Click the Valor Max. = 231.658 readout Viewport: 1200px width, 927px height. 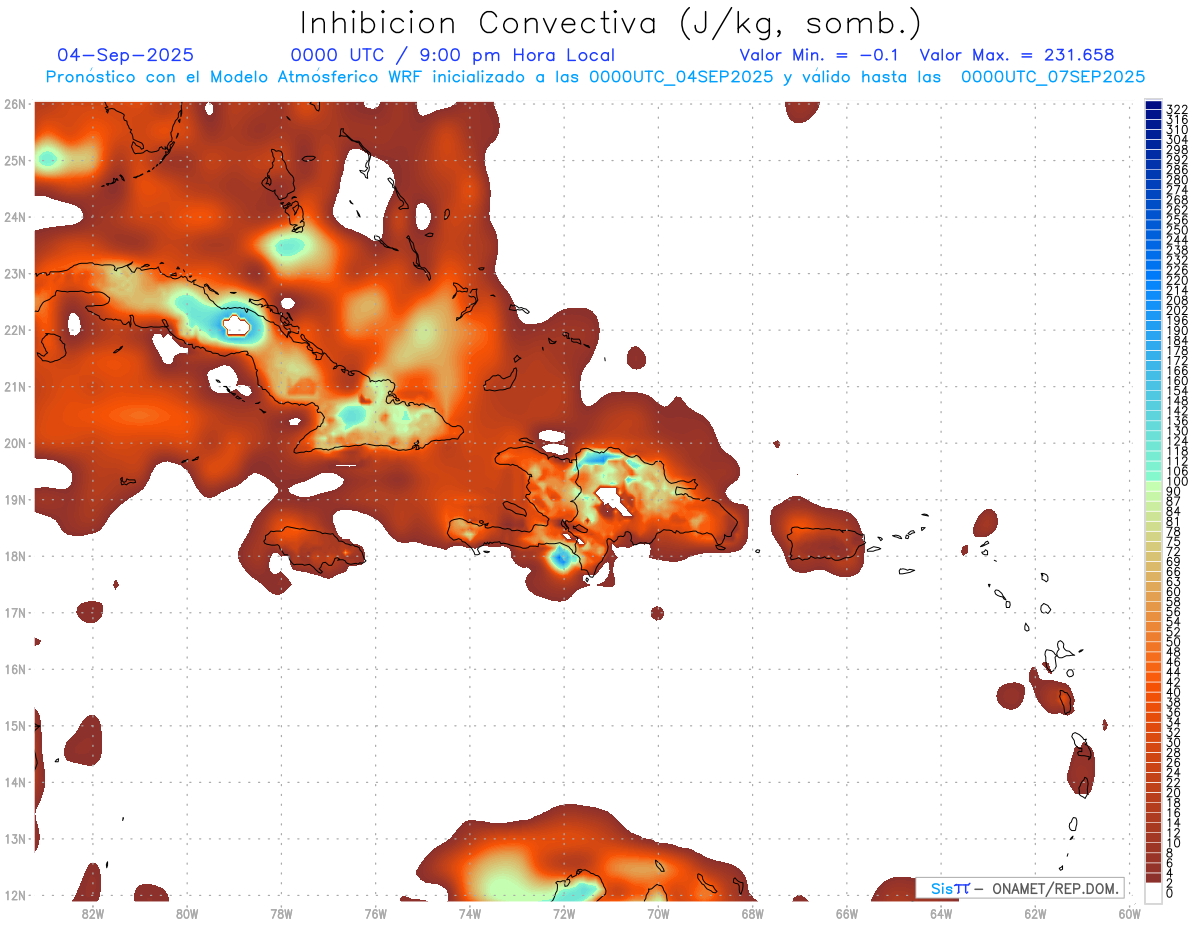coord(1016,56)
